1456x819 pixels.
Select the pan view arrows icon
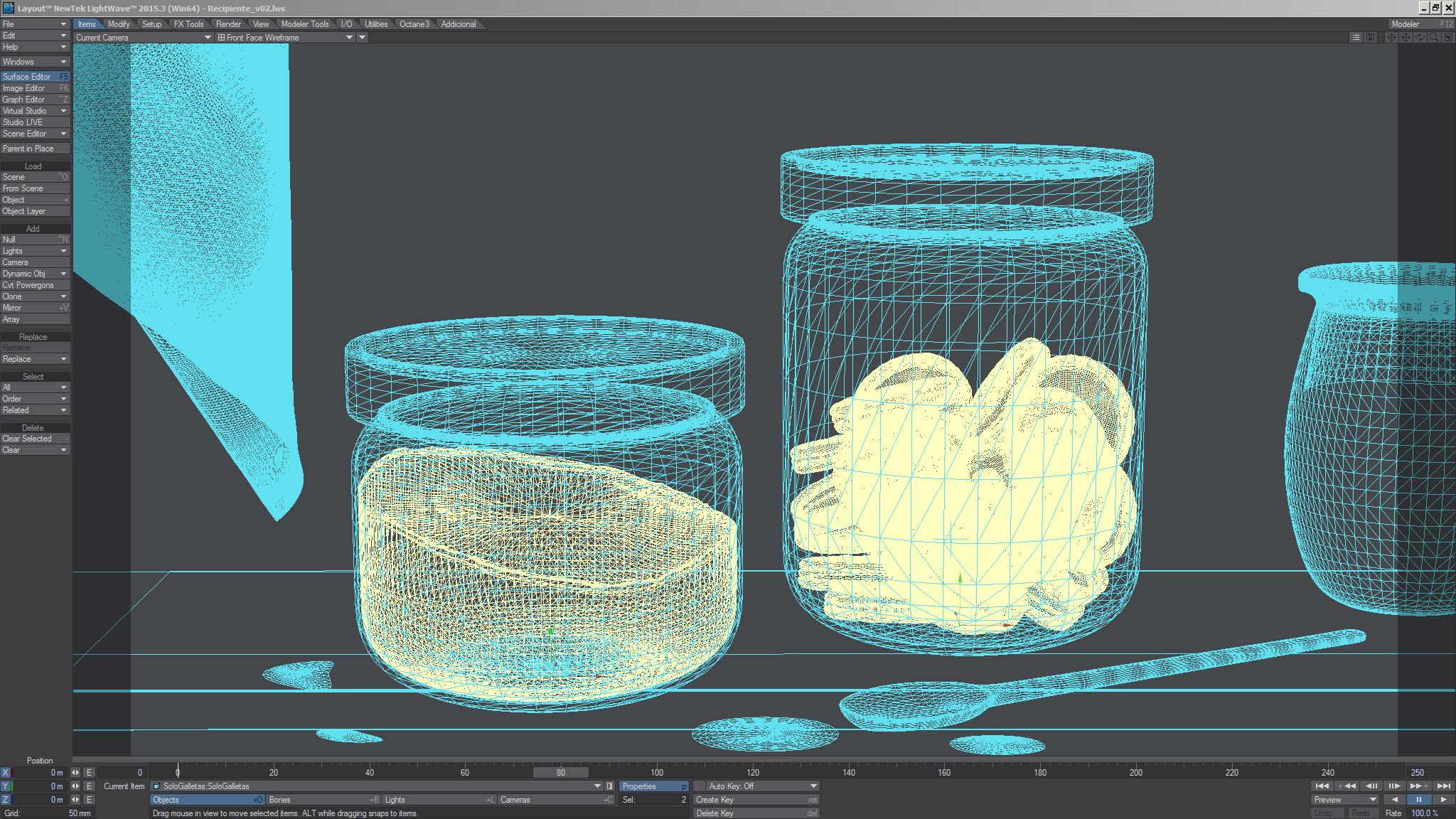(x=1406, y=38)
